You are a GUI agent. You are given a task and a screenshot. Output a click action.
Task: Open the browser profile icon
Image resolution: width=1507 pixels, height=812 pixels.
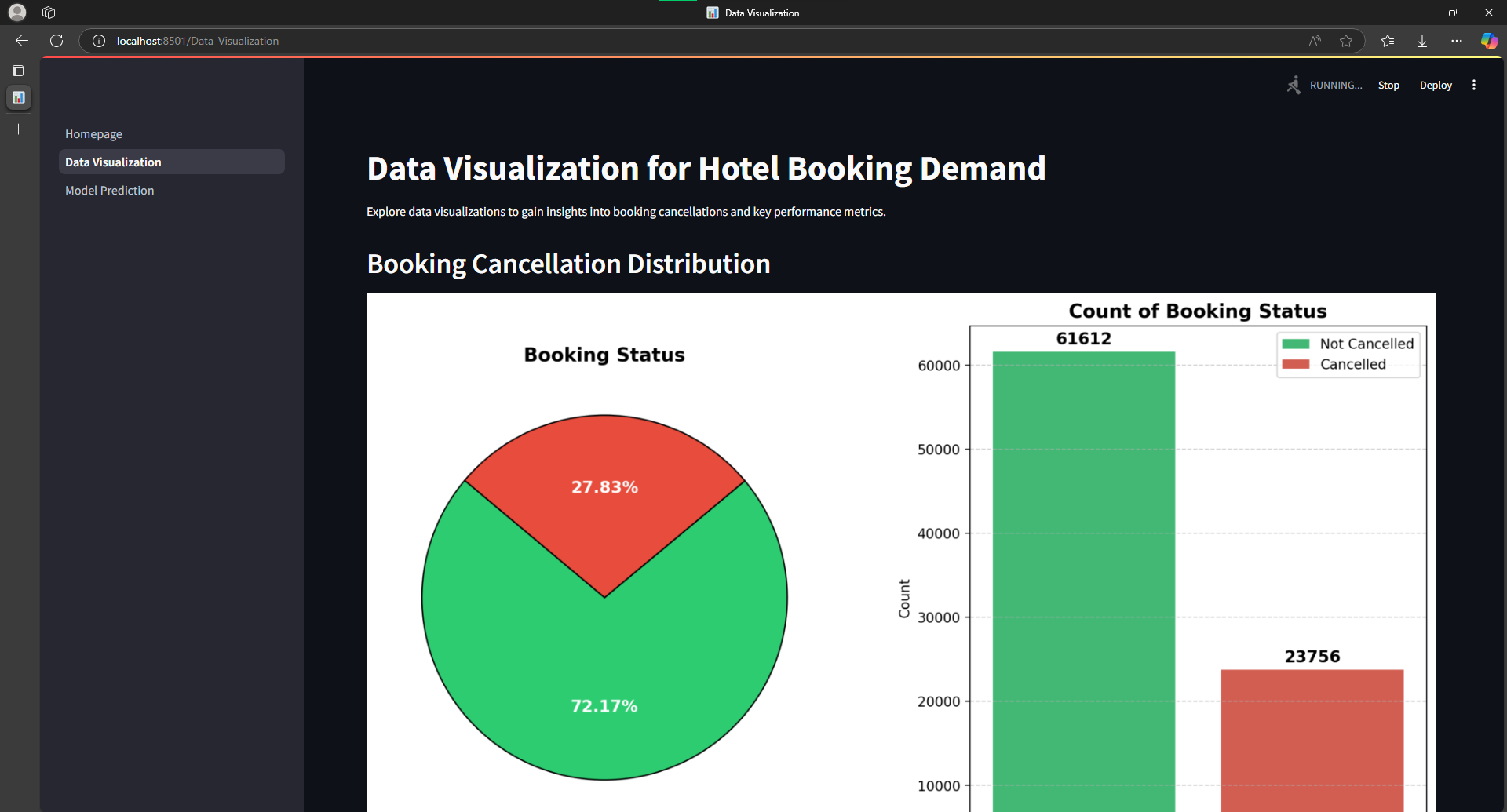coord(17,13)
